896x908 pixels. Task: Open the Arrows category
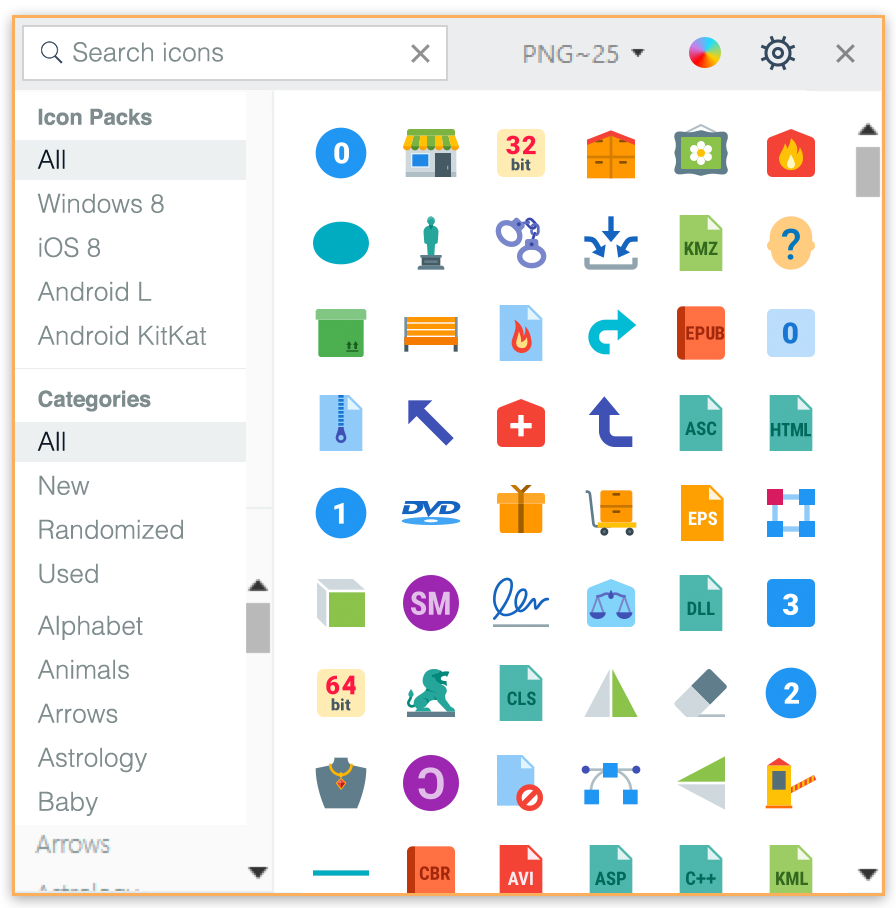click(x=77, y=714)
